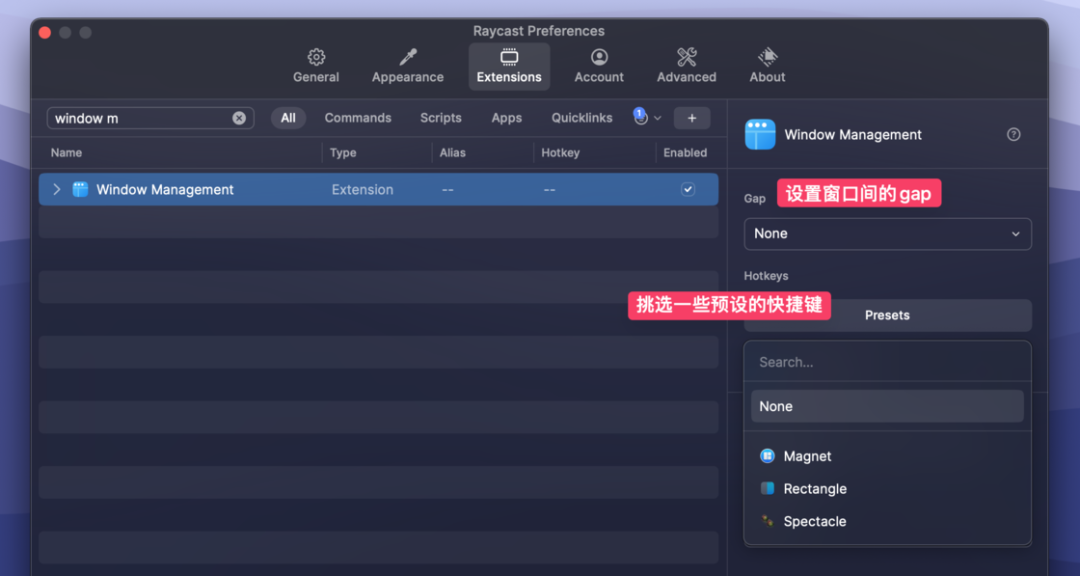Click the Magnet app icon
1080x576 pixels.
[767, 456]
